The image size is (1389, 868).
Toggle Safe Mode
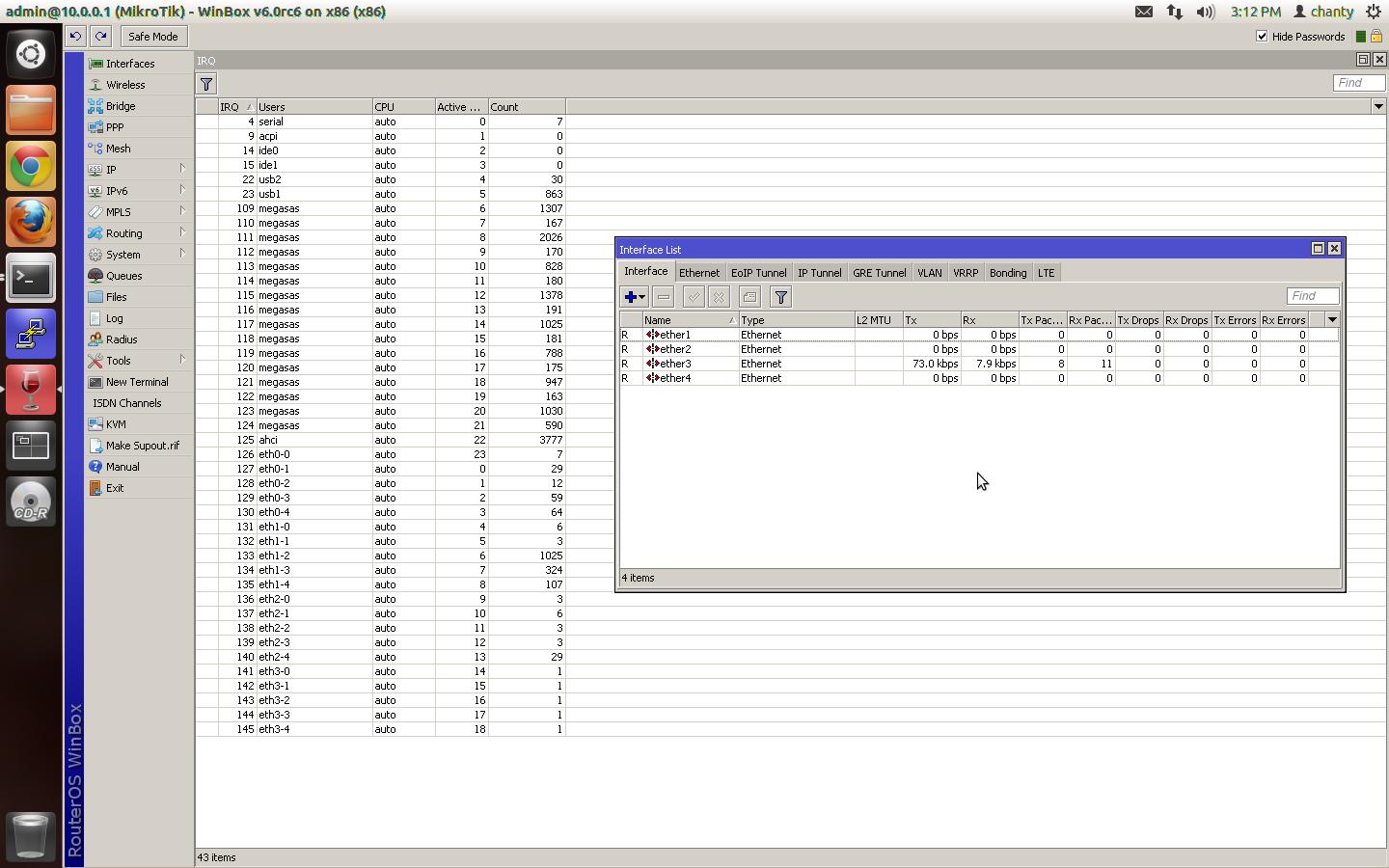pyautogui.click(x=152, y=36)
